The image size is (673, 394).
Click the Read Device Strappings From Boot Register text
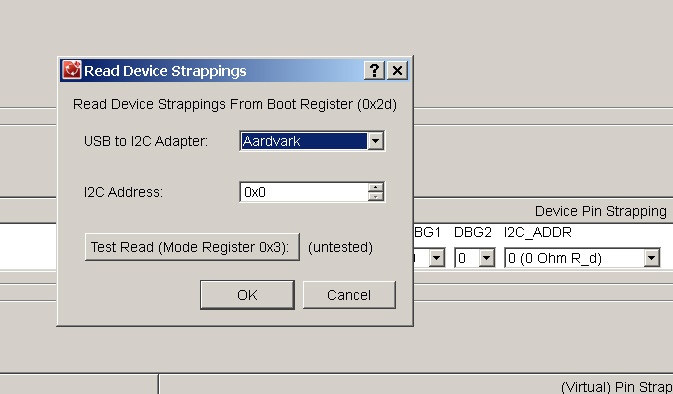[x=235, y=104]
